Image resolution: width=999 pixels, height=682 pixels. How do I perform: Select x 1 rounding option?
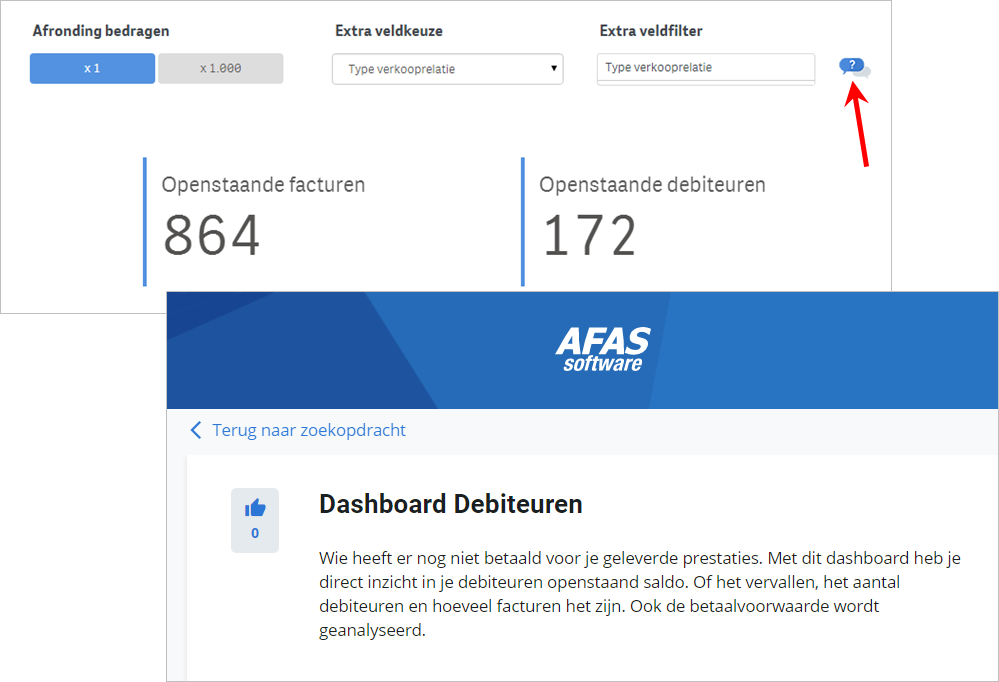pos(92,68)
